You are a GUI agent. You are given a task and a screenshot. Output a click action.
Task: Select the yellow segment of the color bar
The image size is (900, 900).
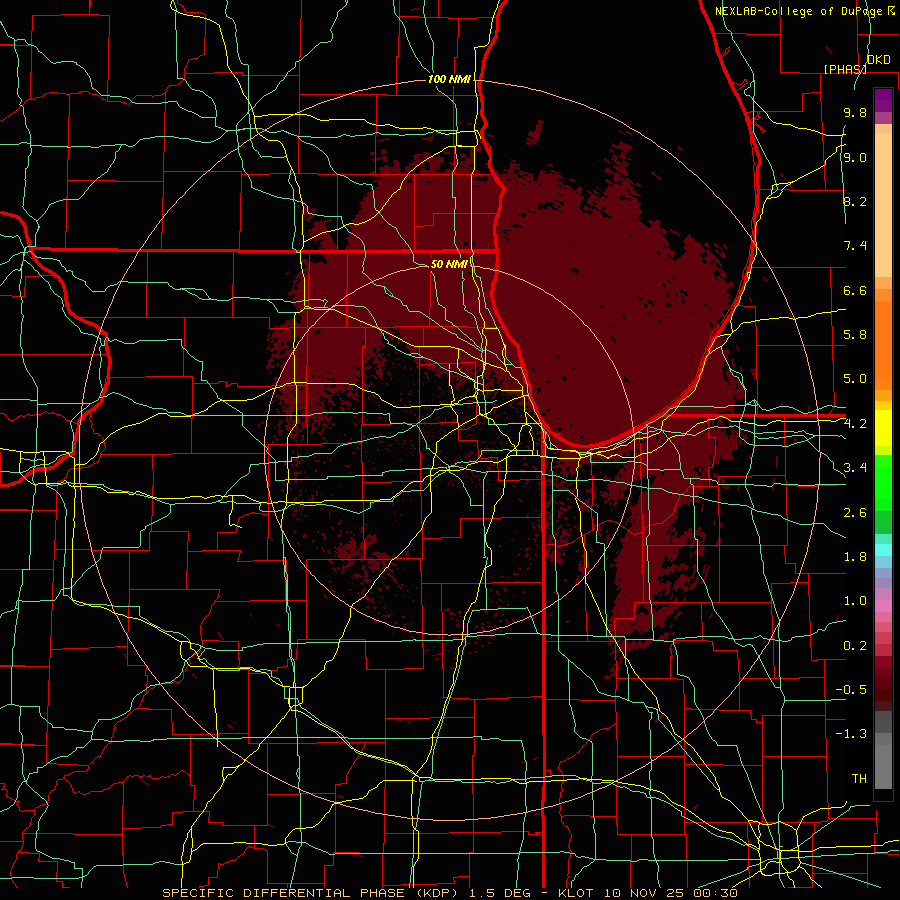883,428
